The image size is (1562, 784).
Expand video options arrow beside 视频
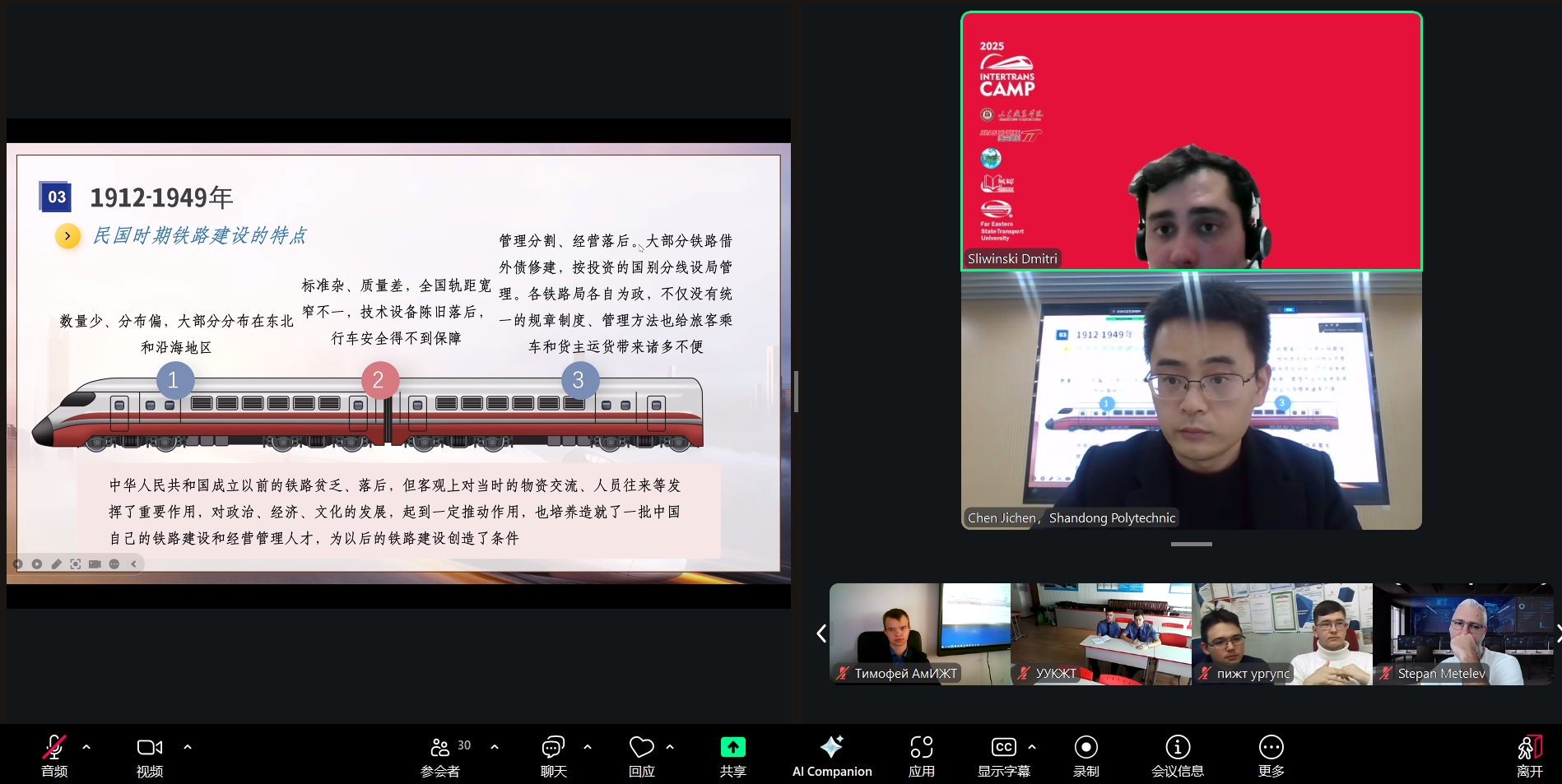tap(188, 747)
